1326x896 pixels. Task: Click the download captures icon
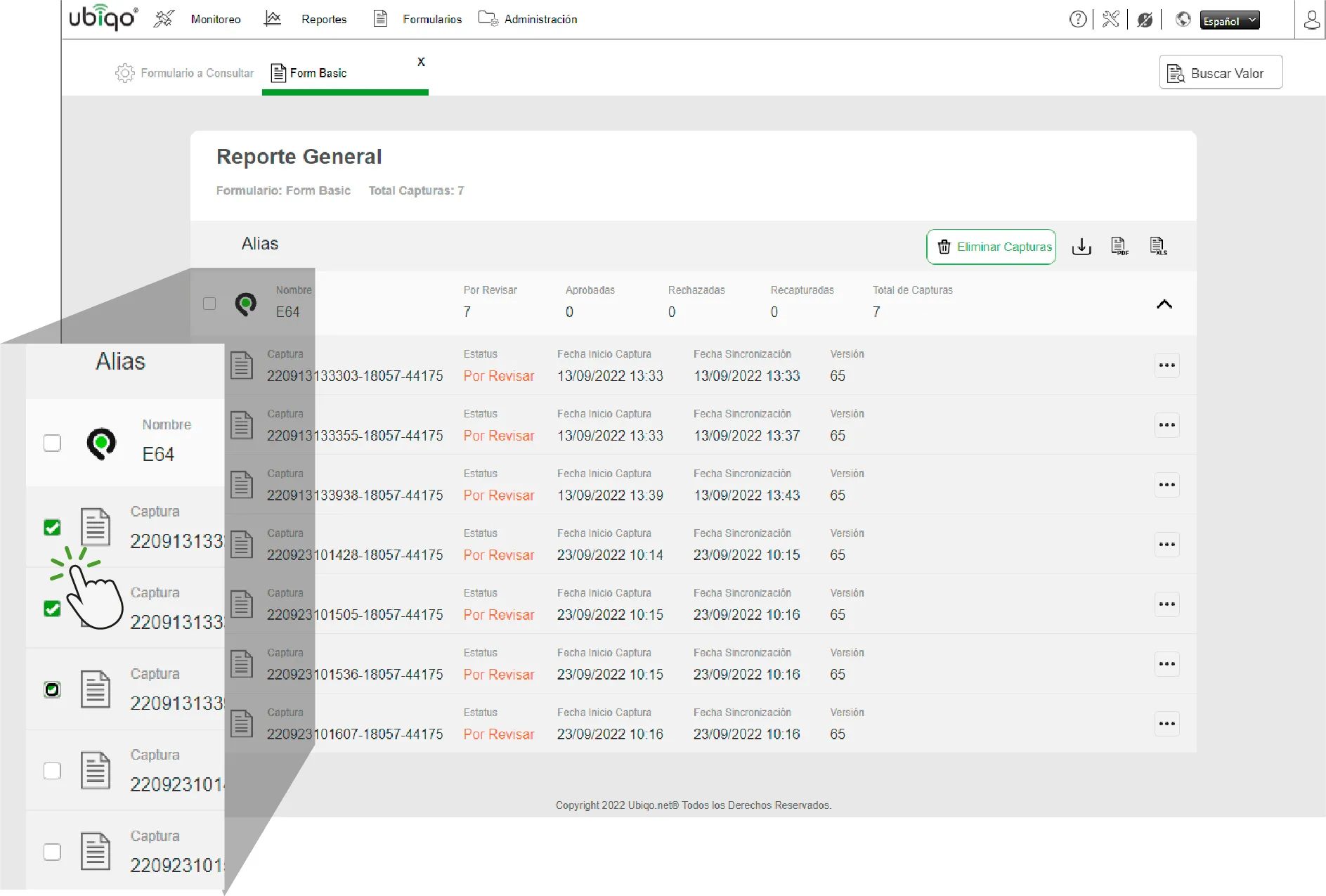tap(1081, 247)
